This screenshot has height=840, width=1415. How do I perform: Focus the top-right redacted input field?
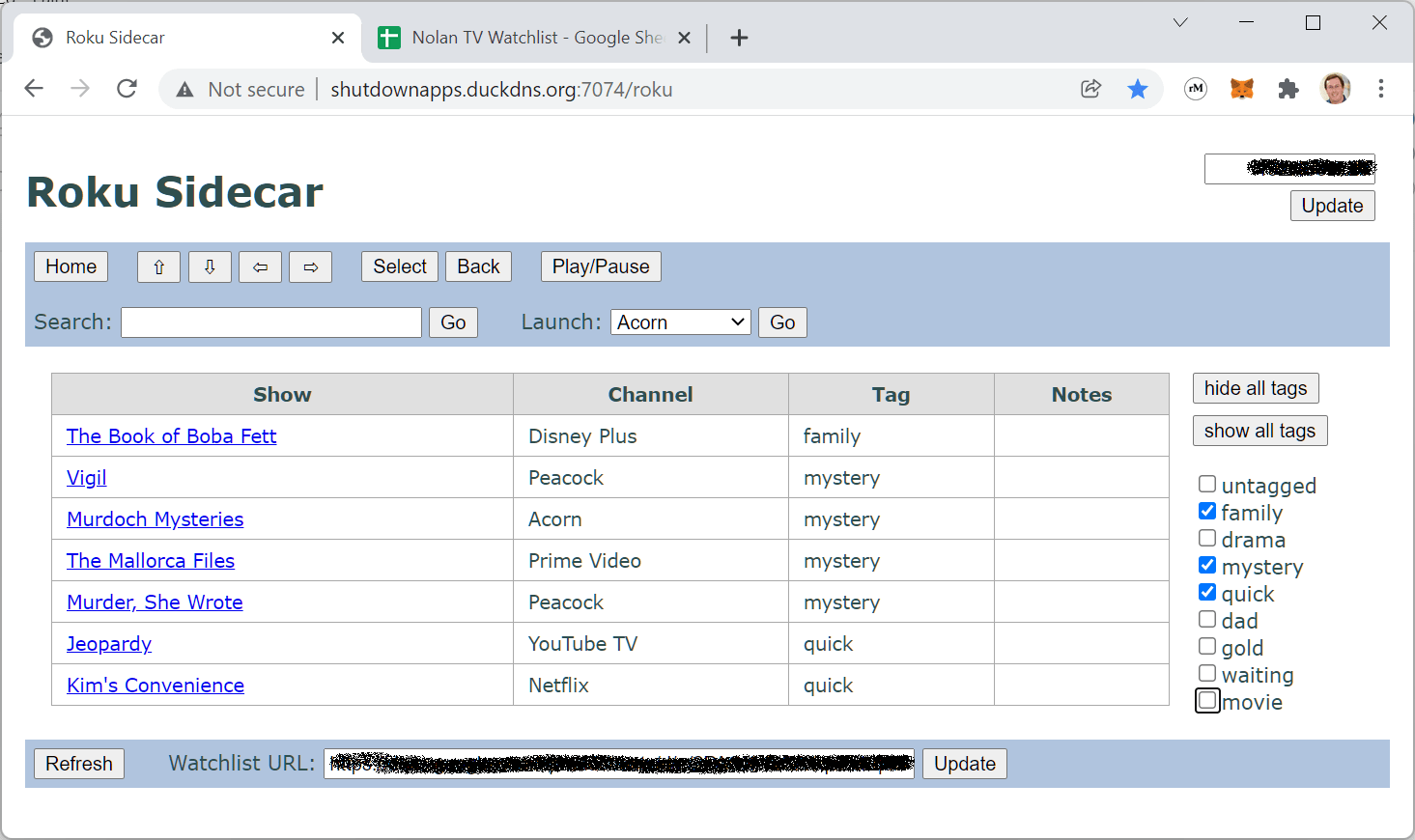click(x=1289, y=169)
